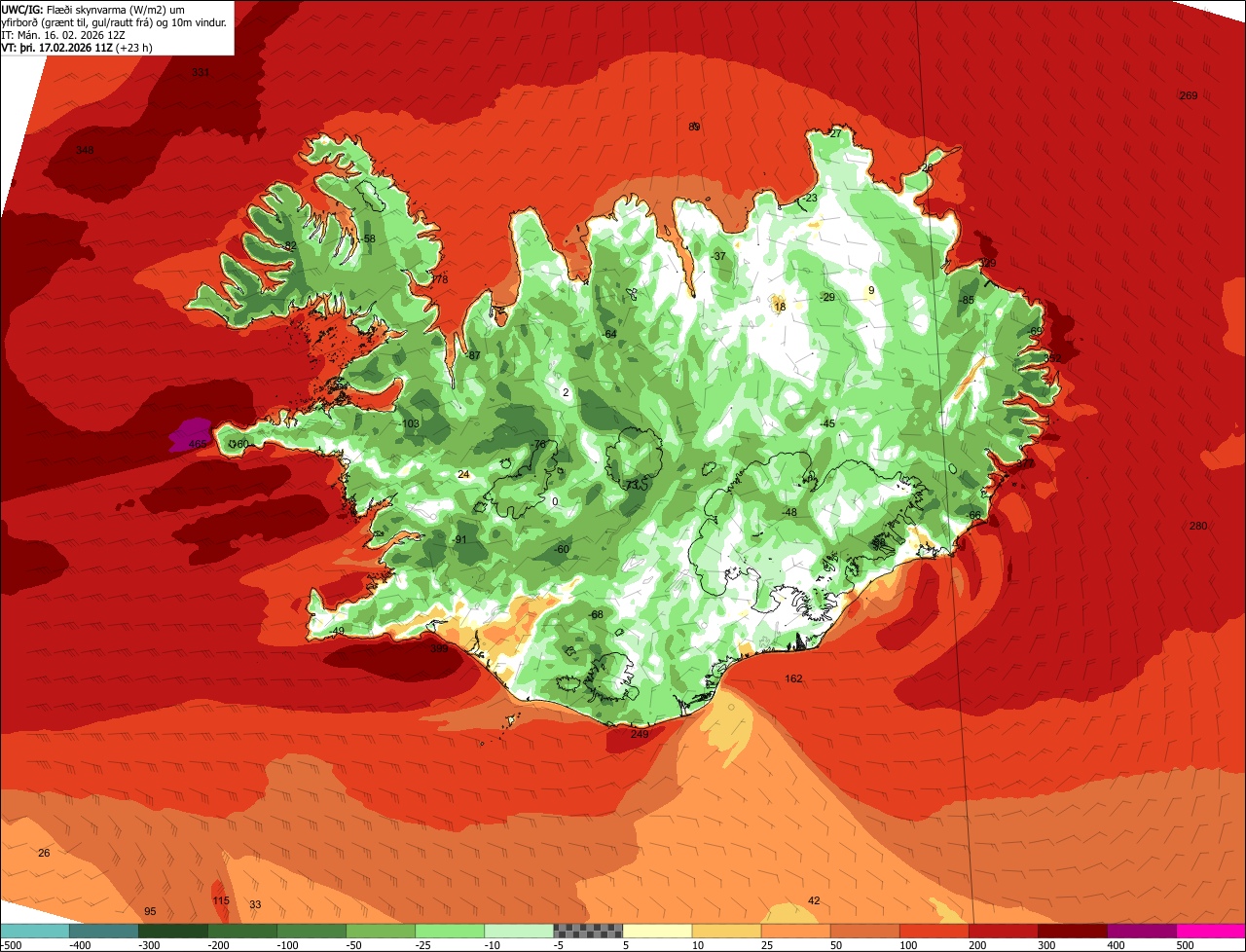This screenshot has width=1246, height=952.
Task: Click the map value '18' on the yellow patch
Action: coord(779,307)
